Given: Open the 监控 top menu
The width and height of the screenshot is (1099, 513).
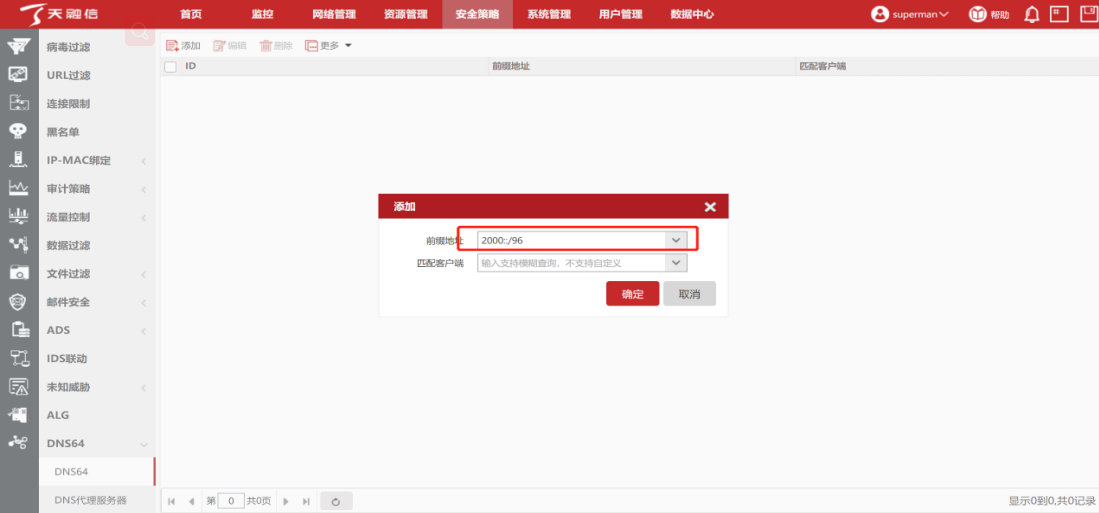Looking at the screenshot, I should pos(262,14).
